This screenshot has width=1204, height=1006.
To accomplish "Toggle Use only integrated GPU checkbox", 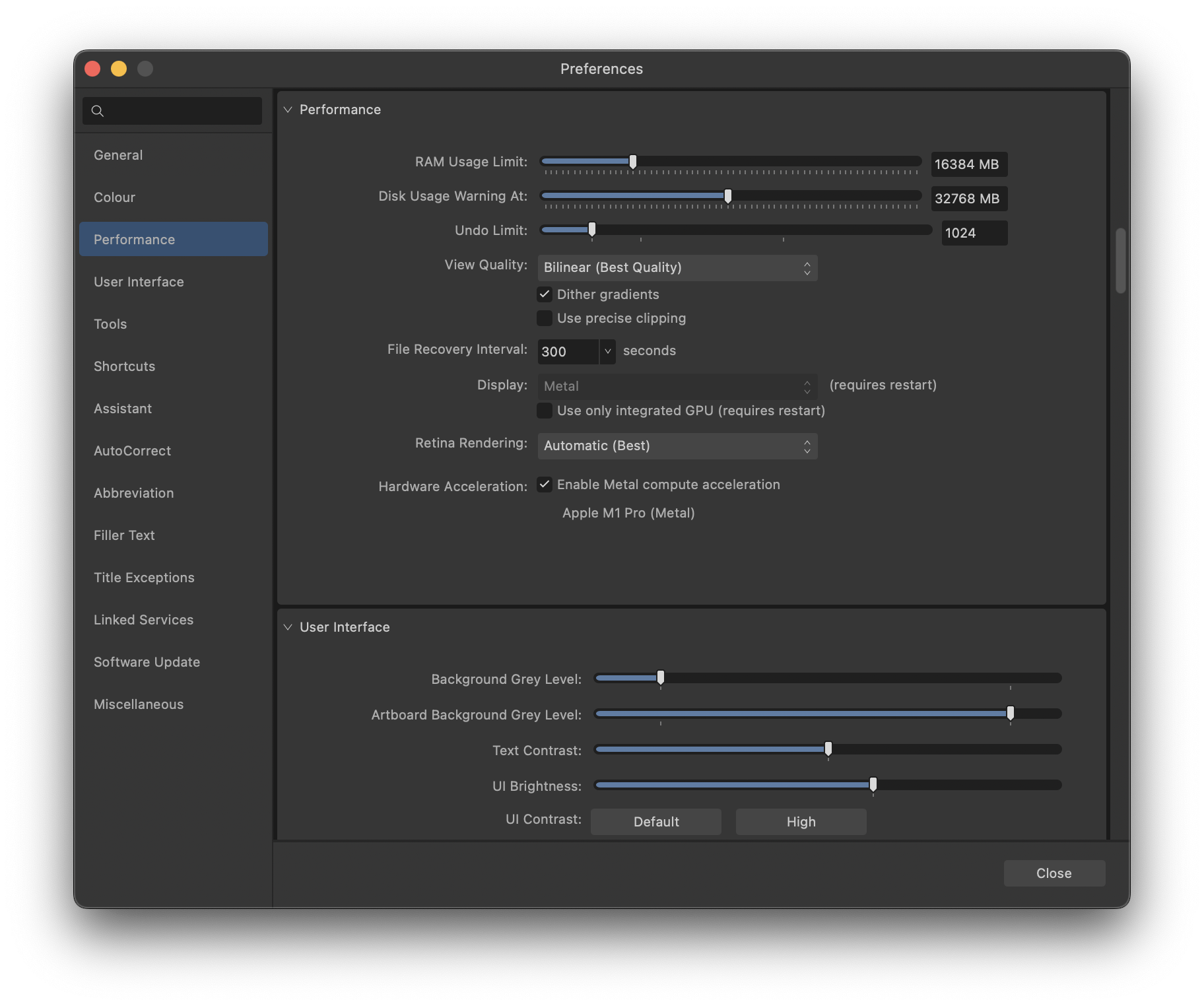I will point(545,411).
